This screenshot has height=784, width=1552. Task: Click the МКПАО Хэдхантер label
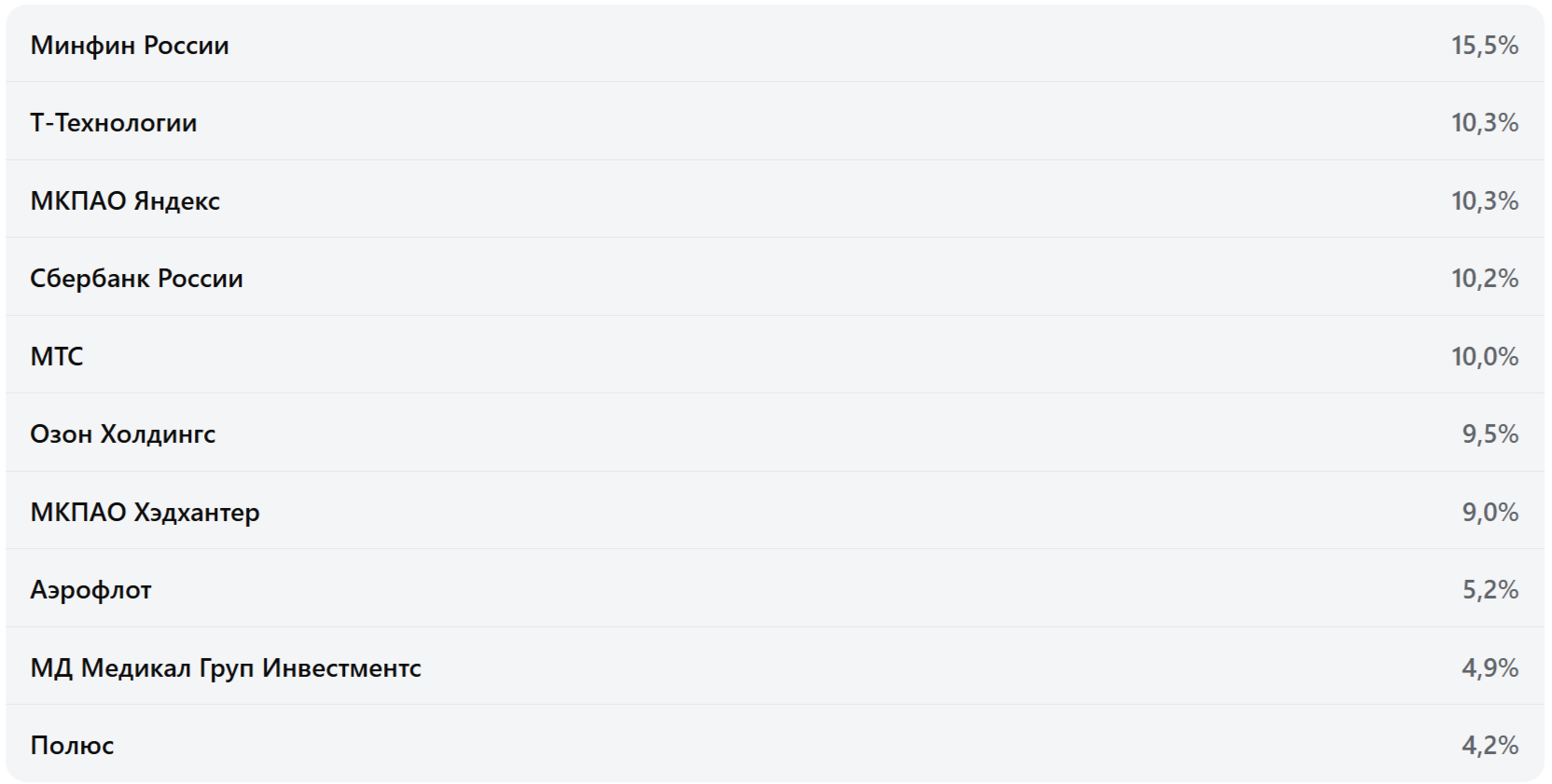pos(145,512)
